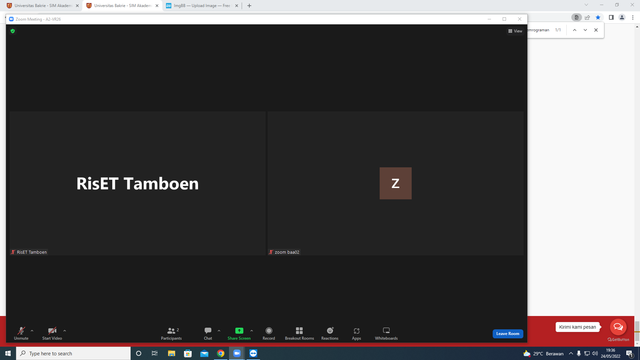Show hidden system tray icons
Viewport: 640px width, 360px height.
pyautogui.click(x=571, y=353)
